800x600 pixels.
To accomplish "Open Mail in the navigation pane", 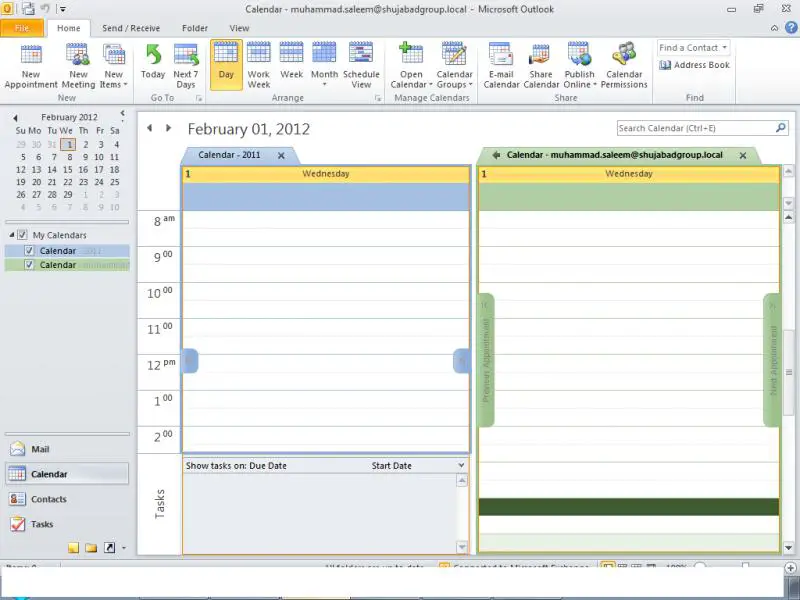I will click(x=67, y=449).
